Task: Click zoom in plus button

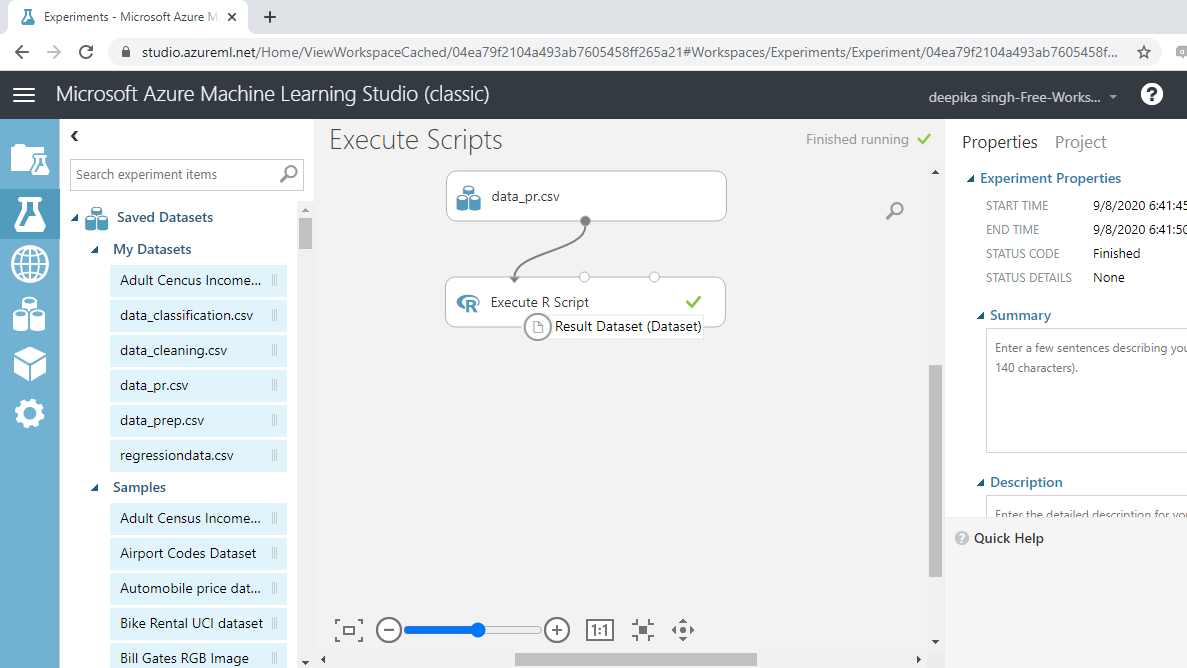Action: click(557, 630)
